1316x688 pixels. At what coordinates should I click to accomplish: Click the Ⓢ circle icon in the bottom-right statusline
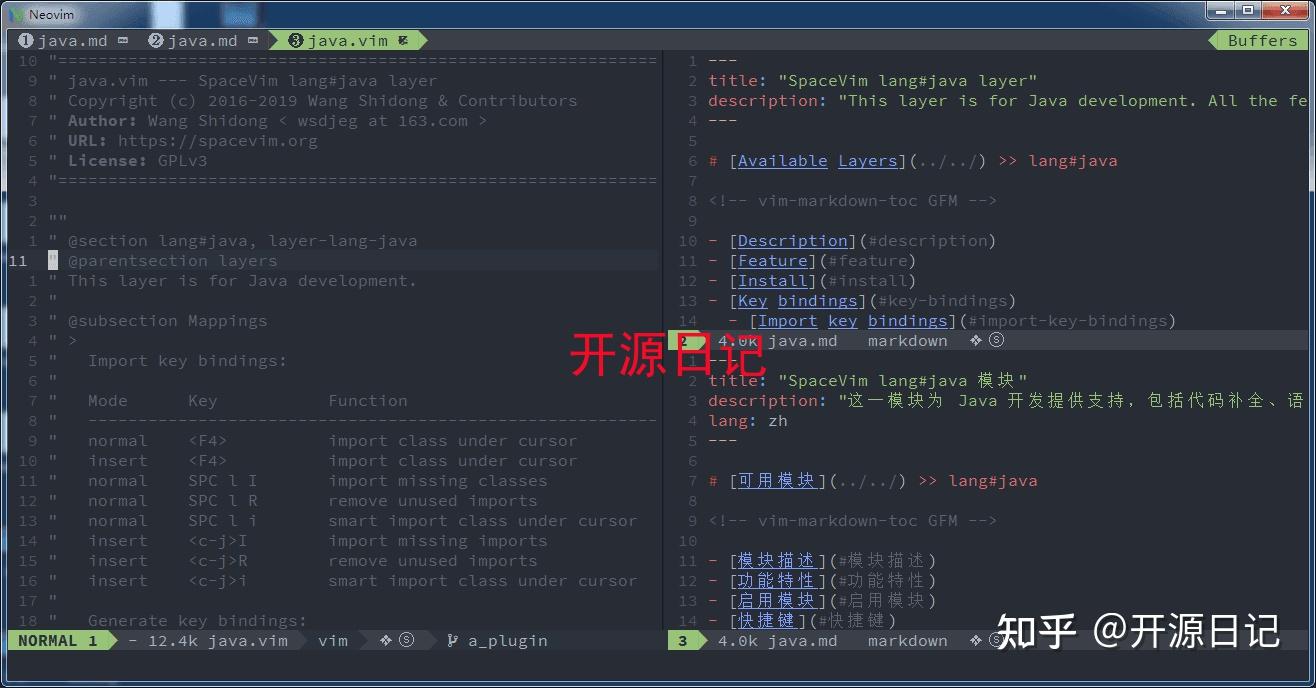click(994, 640)
